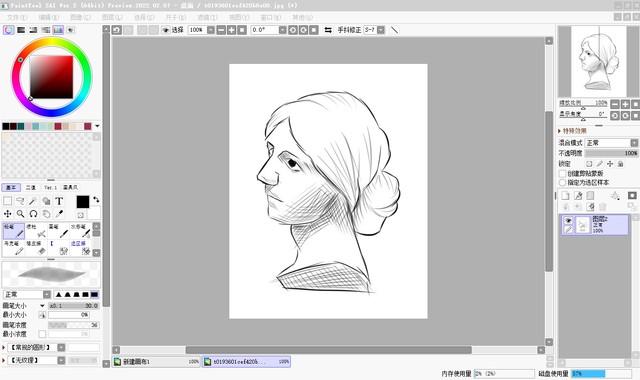Reset canvas zoom from the top toolbar
This screenshot has height=380, width=640.
tap(242, 30)
